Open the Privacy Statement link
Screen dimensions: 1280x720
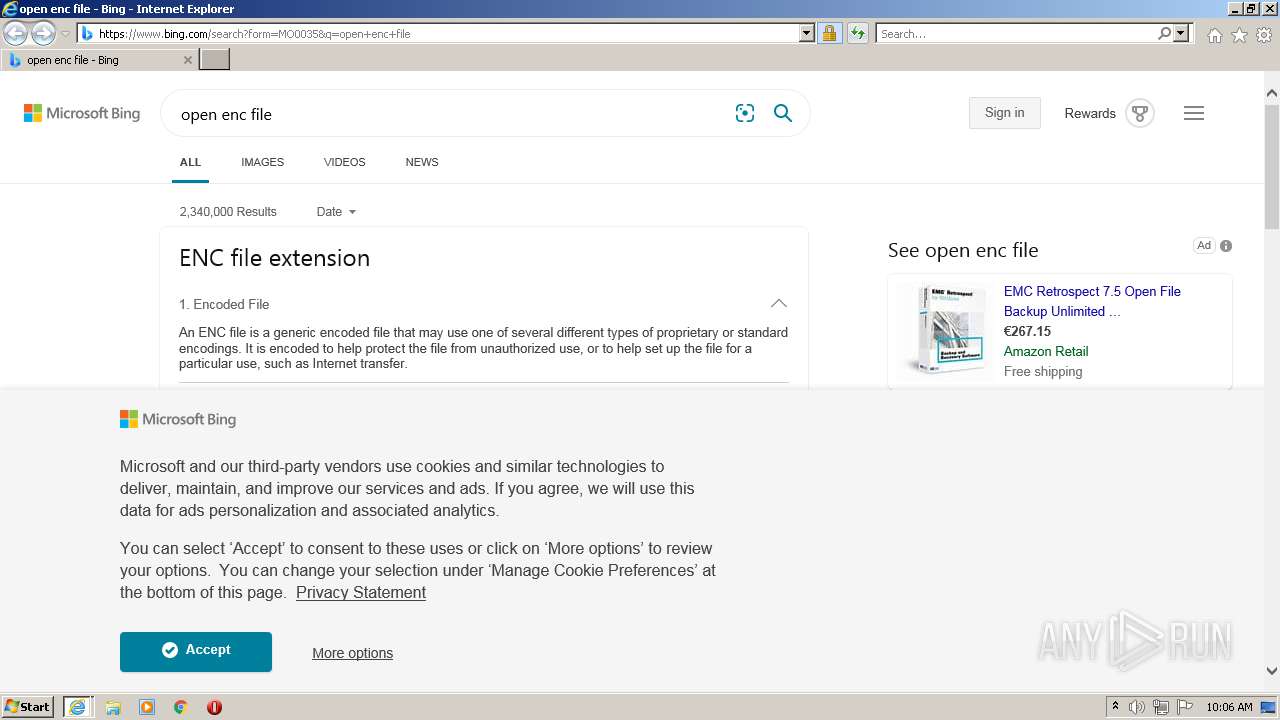361,593
